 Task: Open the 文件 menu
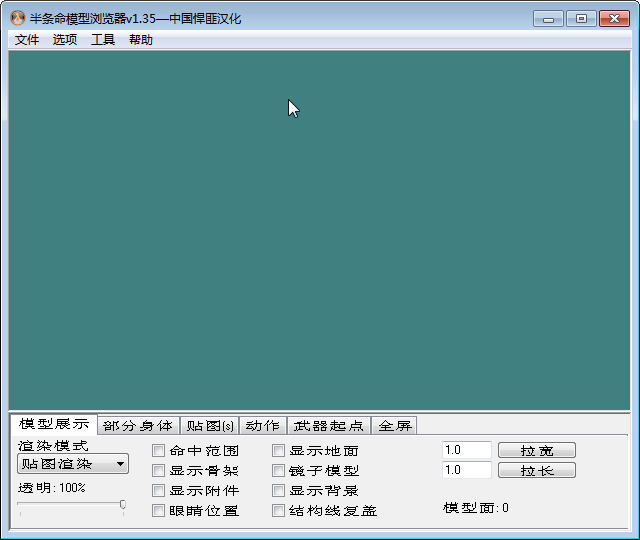point(27,40)
